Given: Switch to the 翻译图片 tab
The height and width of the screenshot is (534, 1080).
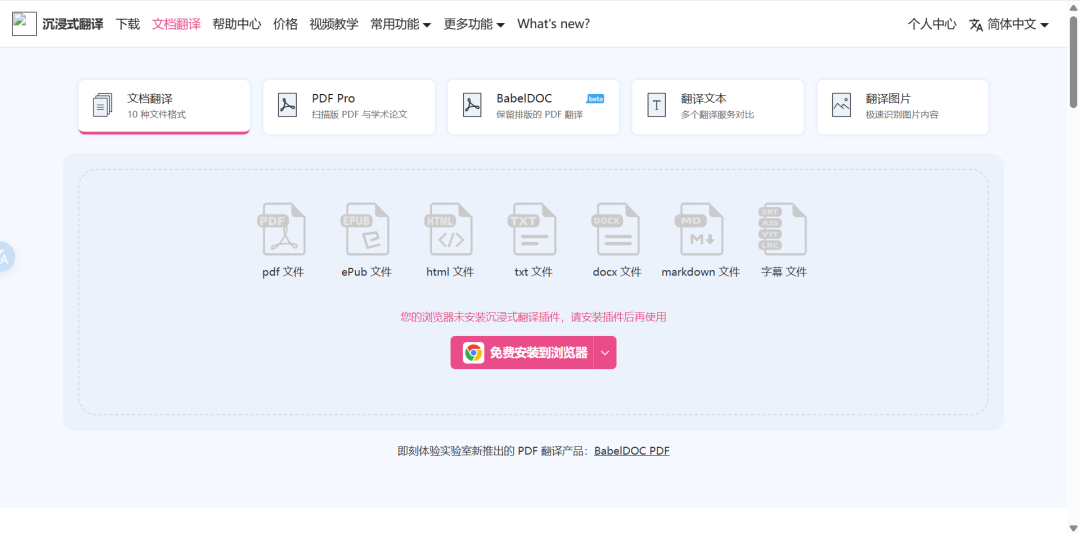Looking at the screenshot, I should (x=902, y=106).
